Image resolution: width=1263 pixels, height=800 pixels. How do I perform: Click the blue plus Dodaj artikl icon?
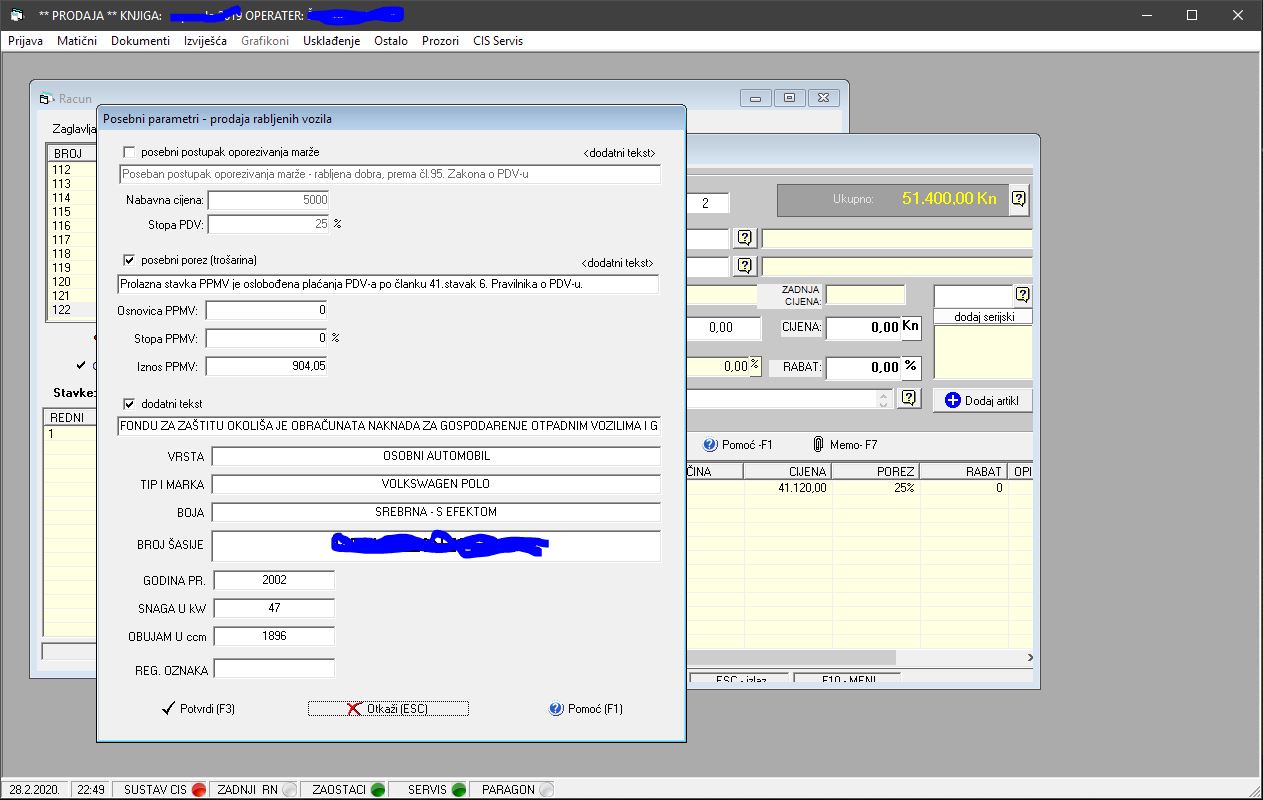(952, 400)
